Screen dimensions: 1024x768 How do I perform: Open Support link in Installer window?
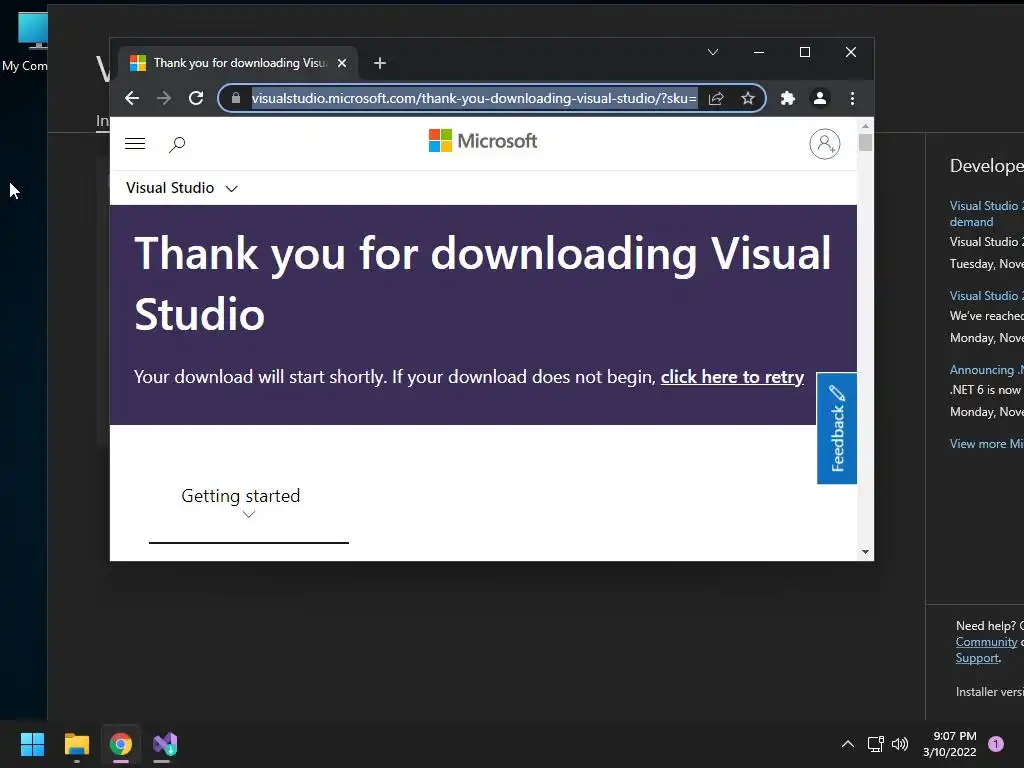pos(977,658)
